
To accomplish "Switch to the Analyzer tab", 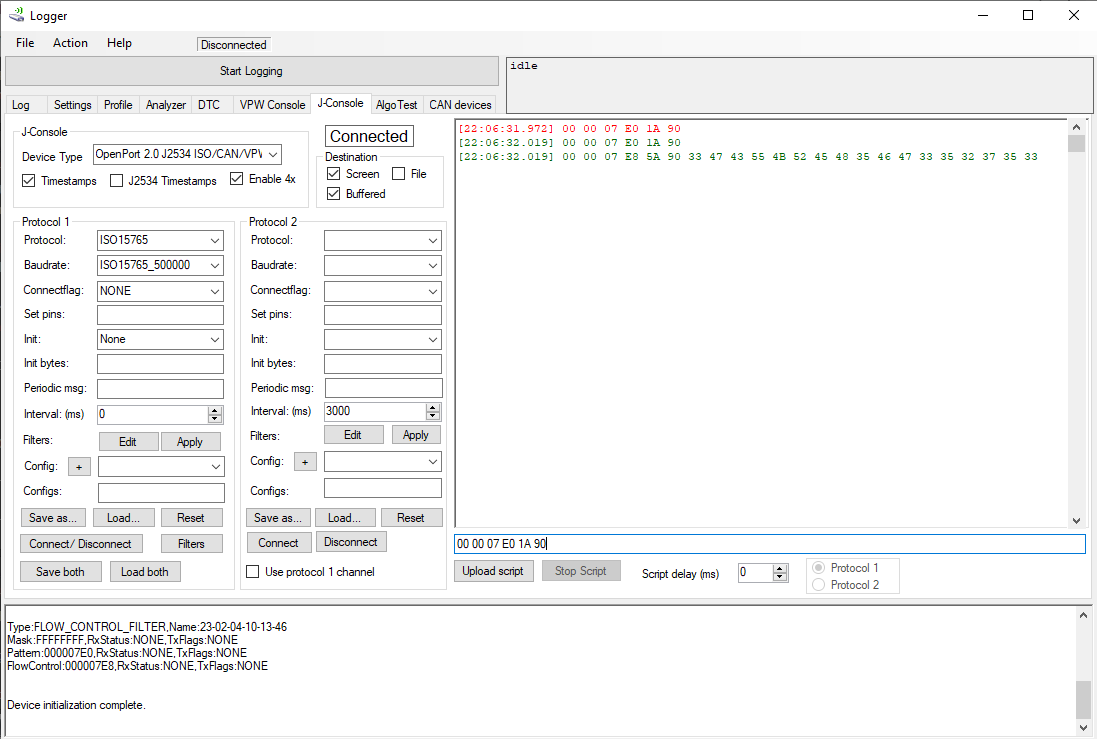I will tap(166, 105).
